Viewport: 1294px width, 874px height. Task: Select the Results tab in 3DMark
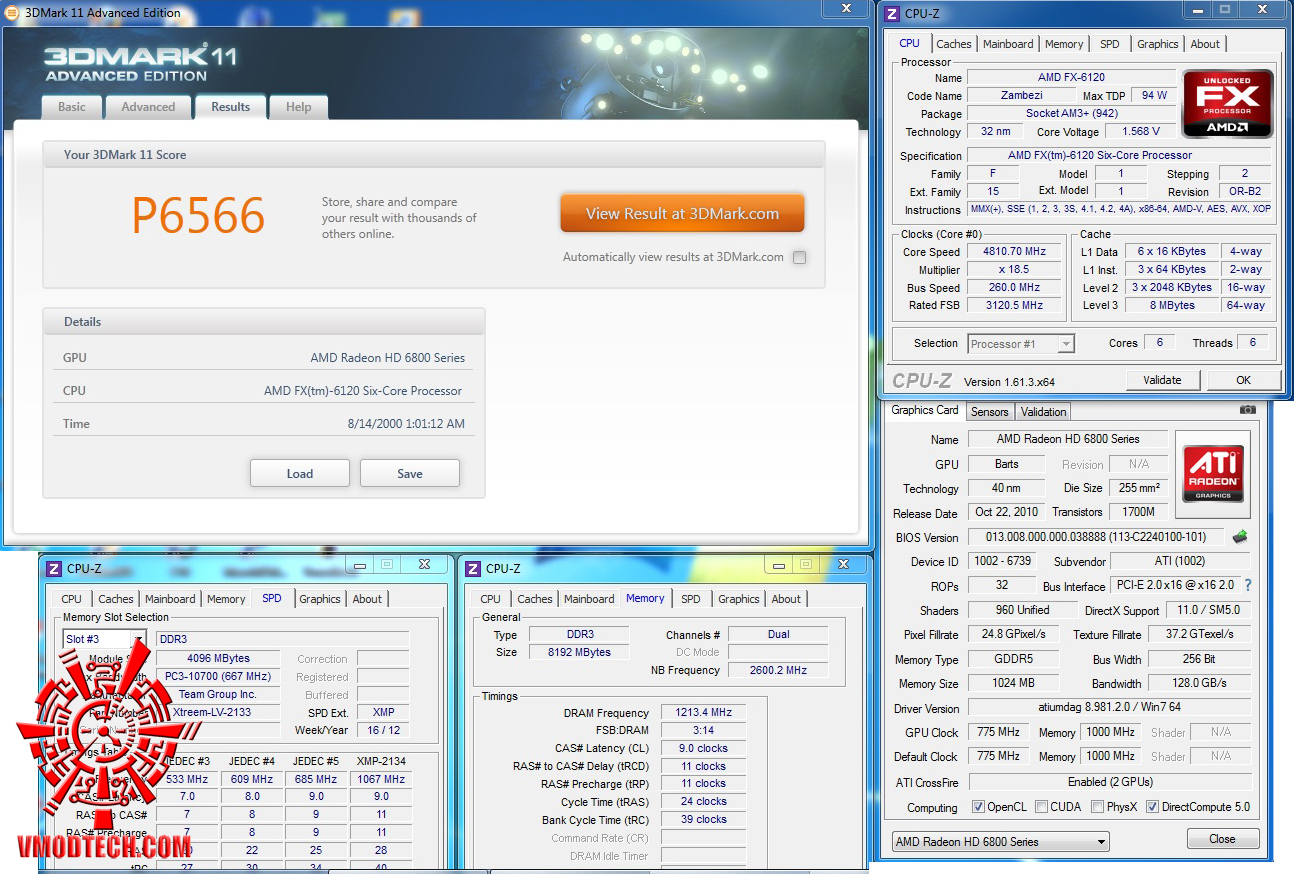tap(231, 106)
